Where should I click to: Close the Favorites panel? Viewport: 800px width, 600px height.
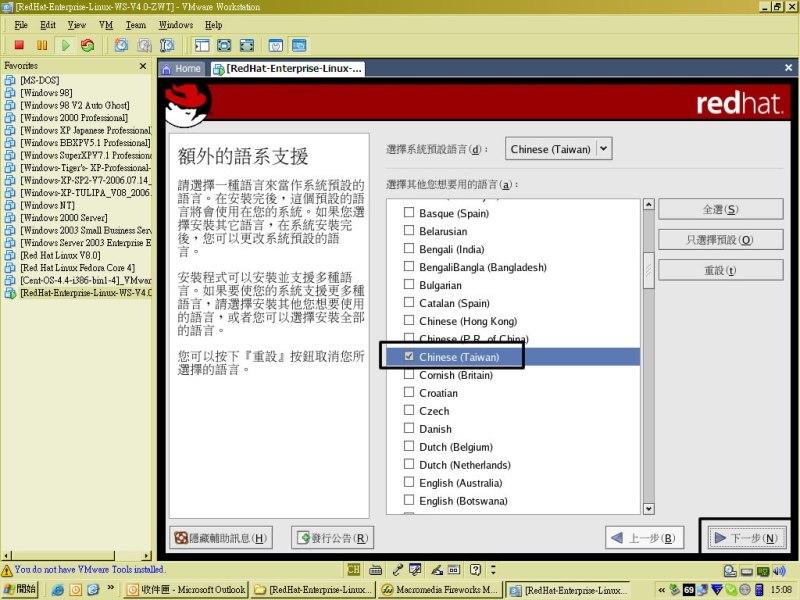[143, 66]
